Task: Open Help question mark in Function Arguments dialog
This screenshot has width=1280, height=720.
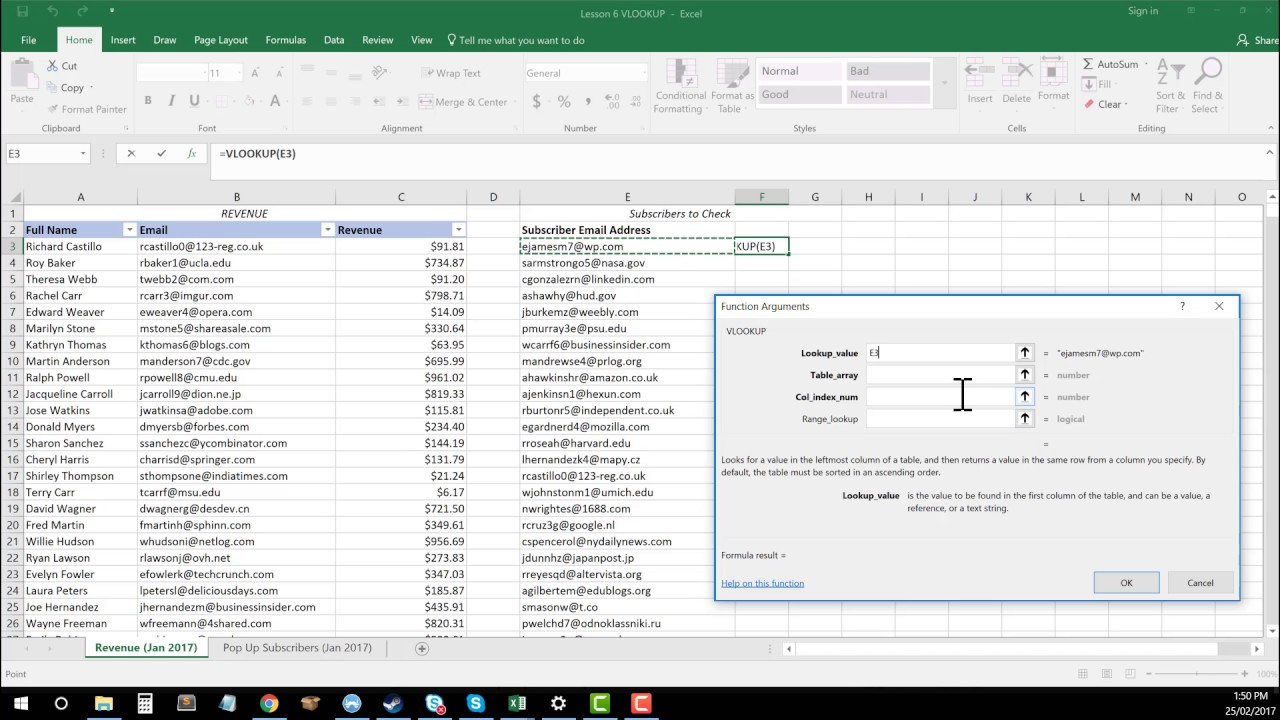Action: [1182, 306]
